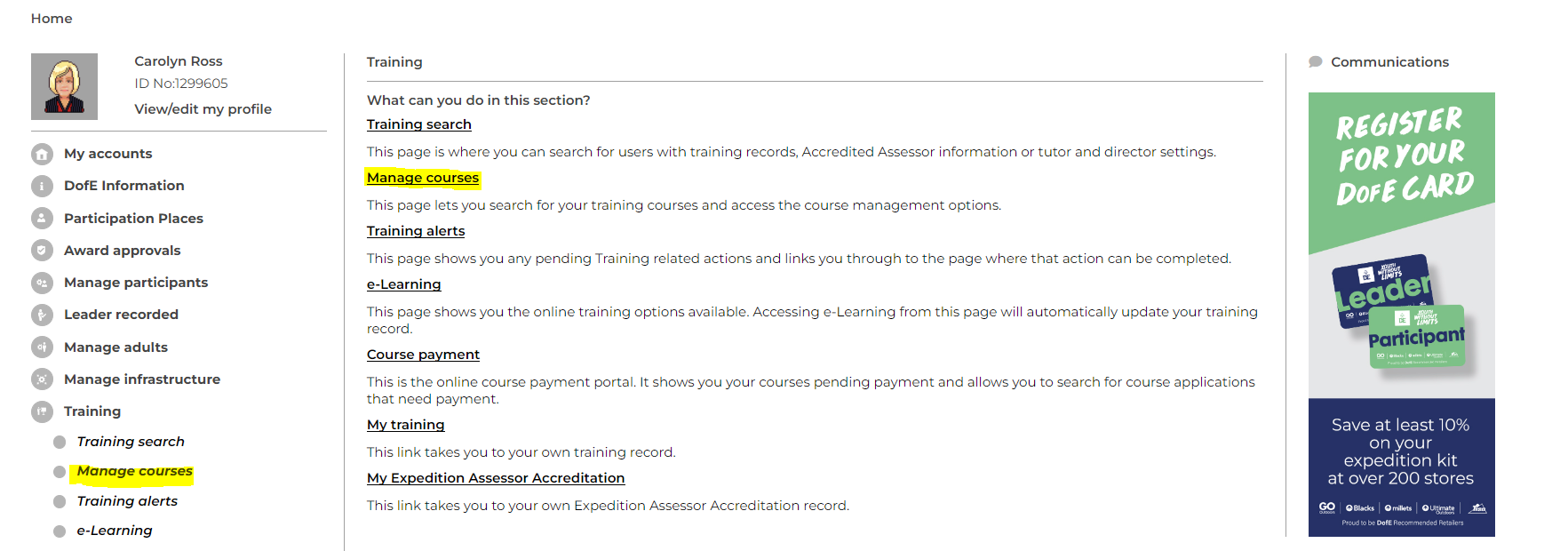This screenshot has height=551, width=1568.
Task: Collapse the Training section in the sidebar
Action: [92, 411]
